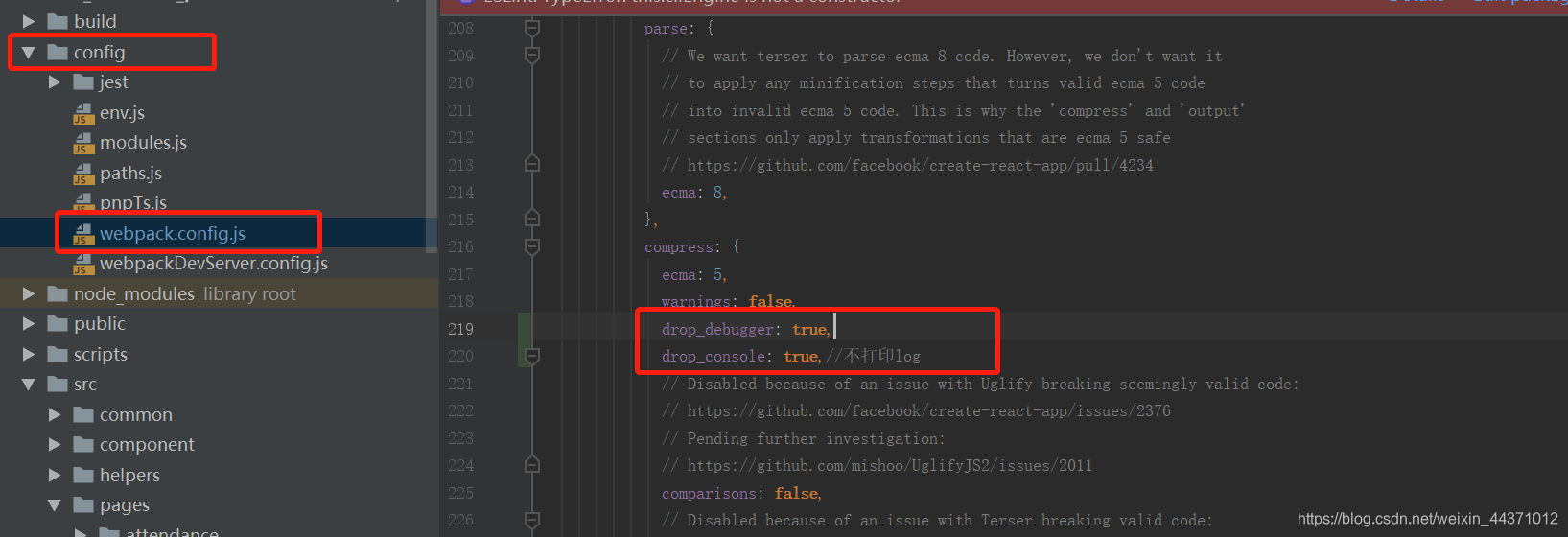Expand the scripts folder arrow

click(29, 354)
